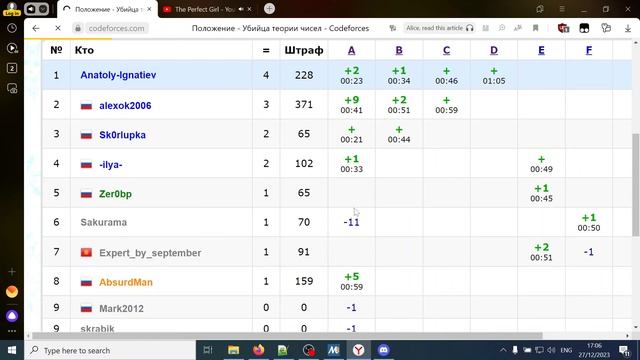Open Windows Task View
Screen dimensions: 640x360
coord(208,350)
